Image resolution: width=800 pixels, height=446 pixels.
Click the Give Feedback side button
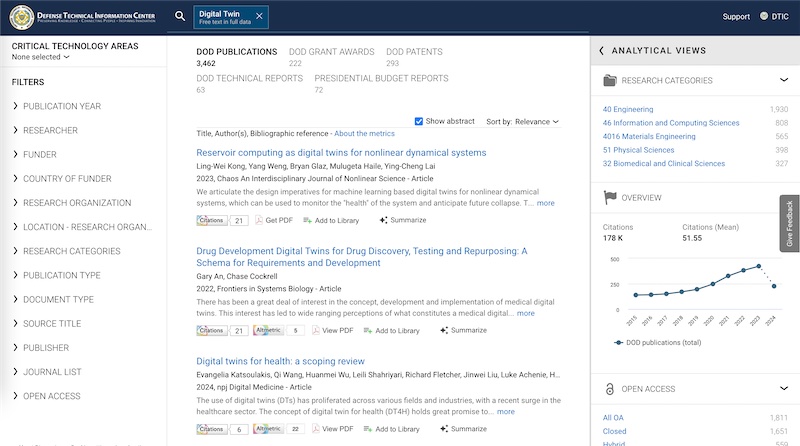point(789,223)
